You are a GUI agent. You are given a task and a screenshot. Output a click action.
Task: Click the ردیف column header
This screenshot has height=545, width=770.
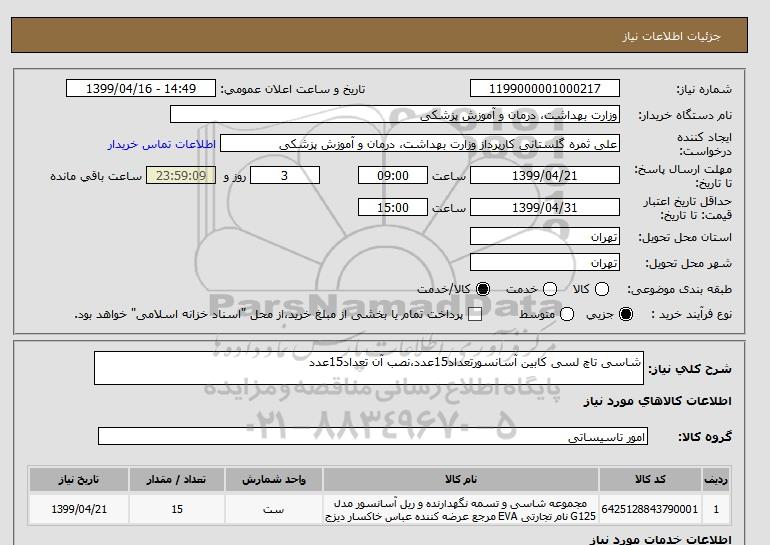[716, 480]
